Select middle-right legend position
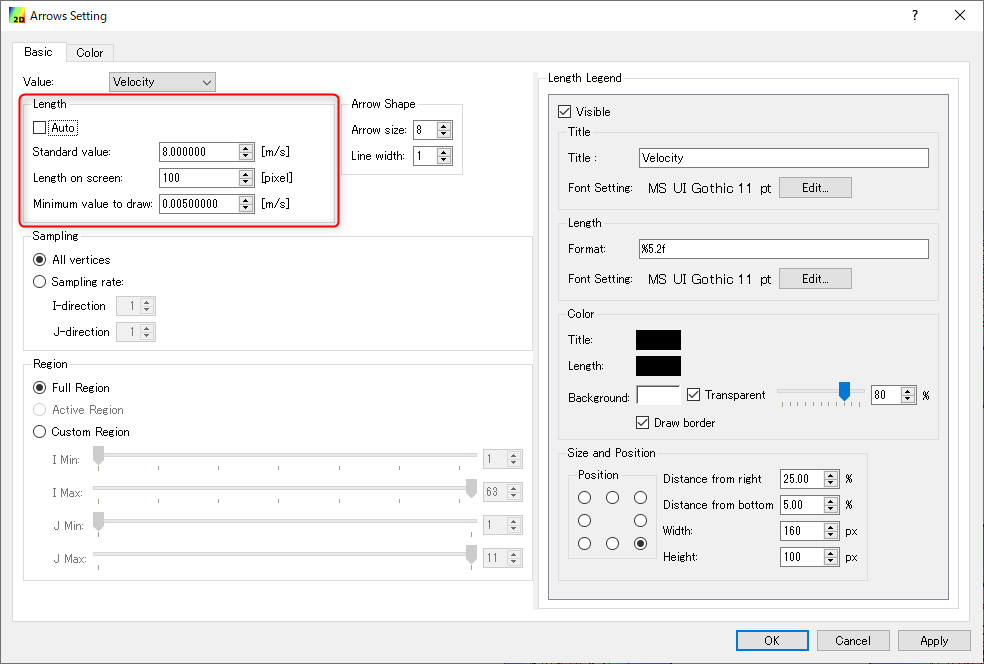The width and height of the screenshot is (984, 664). 640,521
